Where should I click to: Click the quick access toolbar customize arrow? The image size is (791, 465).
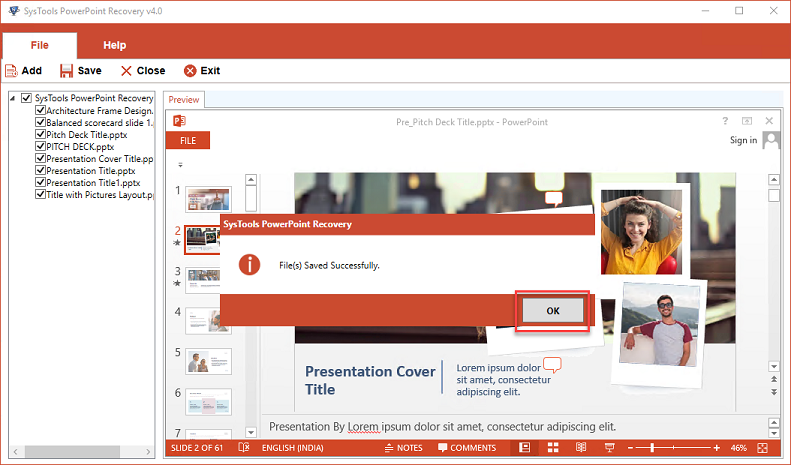point(180,165)
